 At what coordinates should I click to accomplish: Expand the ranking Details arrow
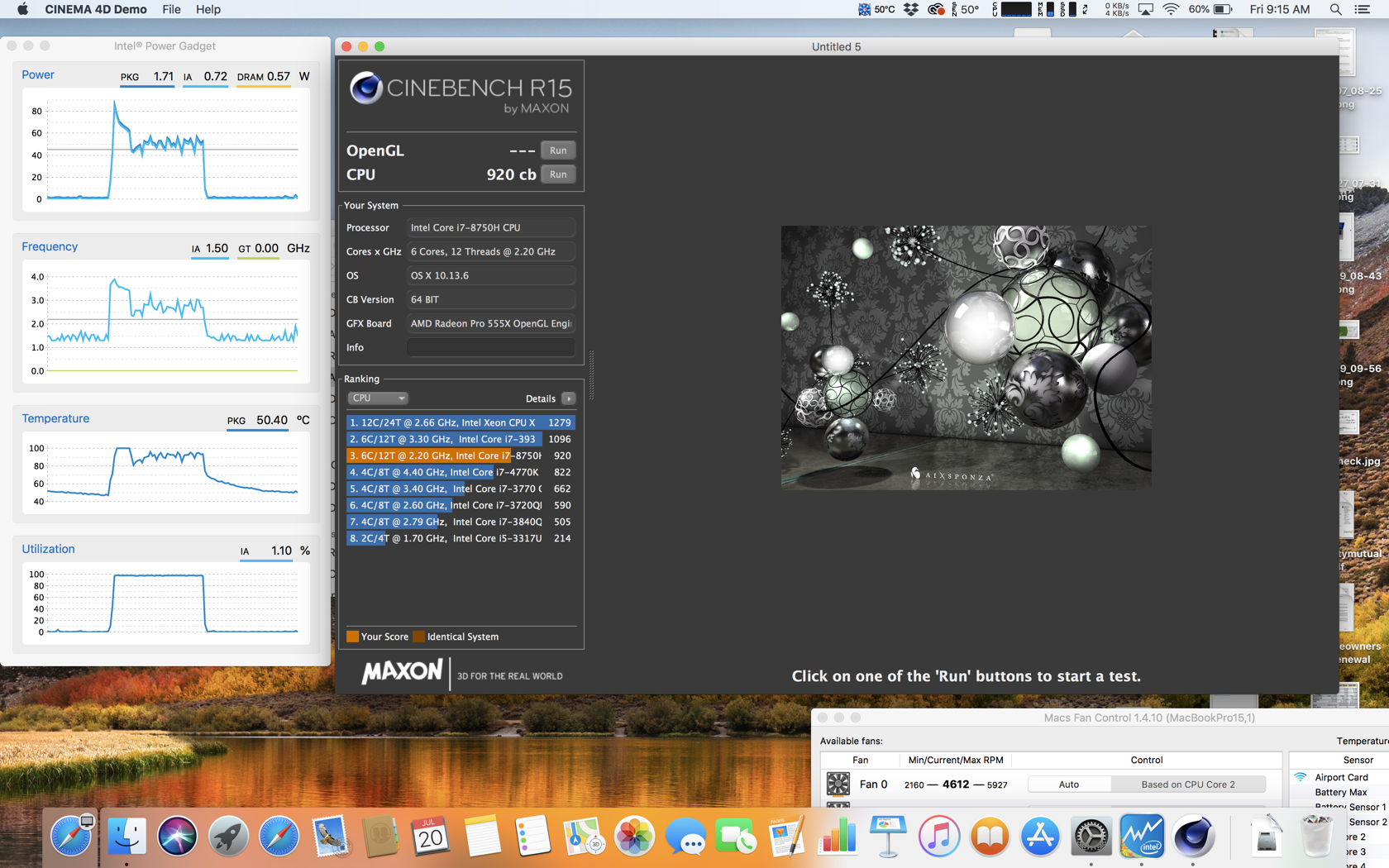(x=569, y=398)
